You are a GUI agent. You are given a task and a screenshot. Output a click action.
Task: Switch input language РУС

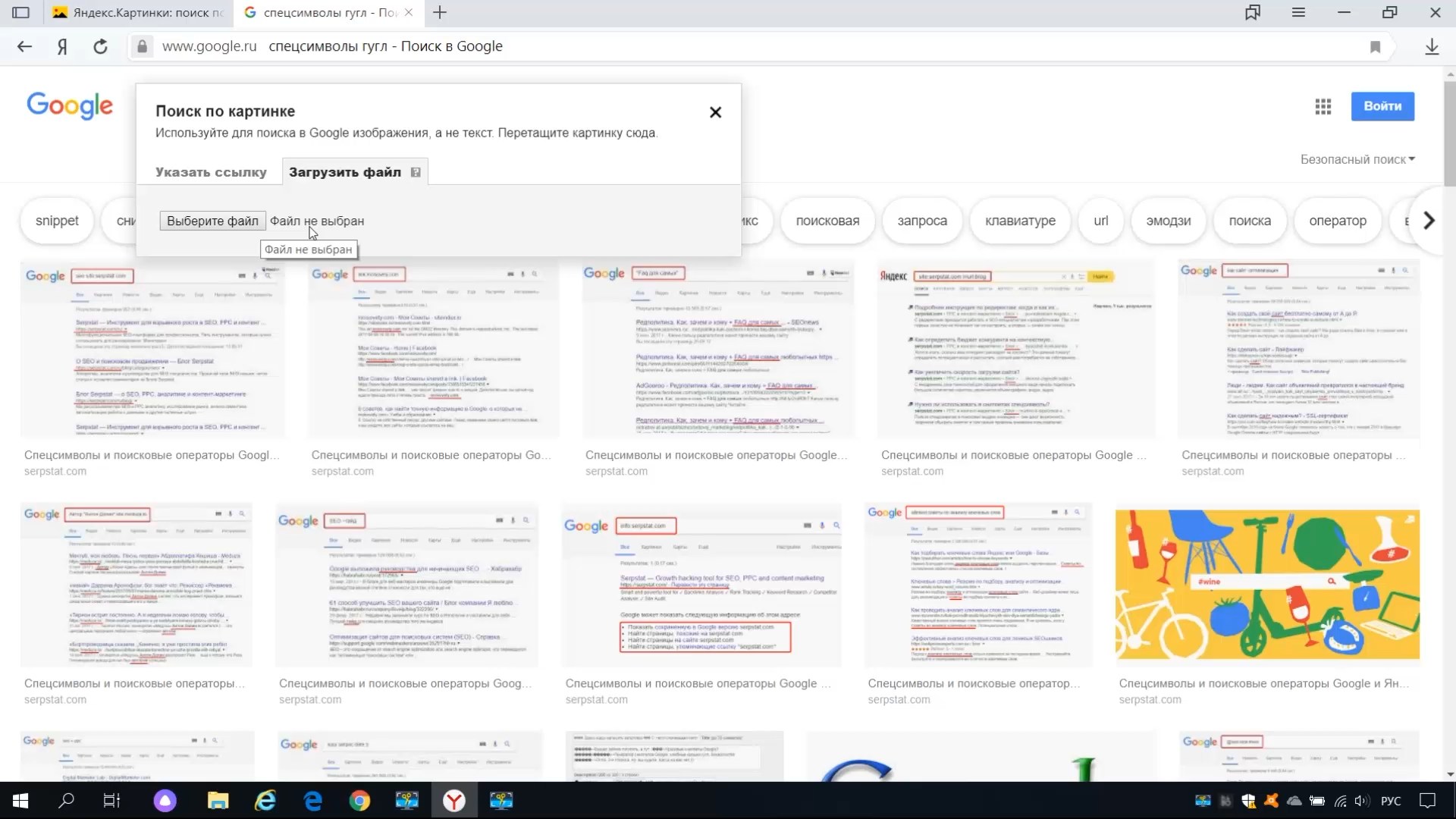point(1391,801)
